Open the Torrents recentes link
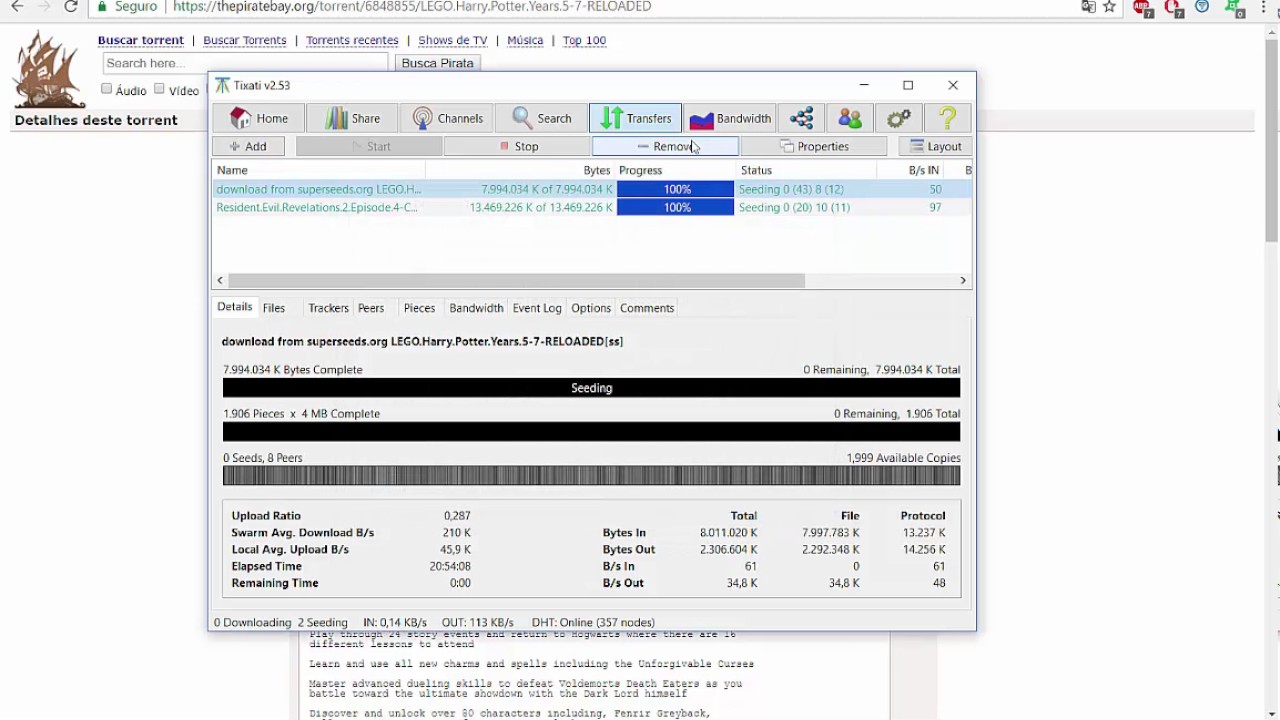This screenshot has width=1280, height=720. pyautogui.click(x=352, y=40)
